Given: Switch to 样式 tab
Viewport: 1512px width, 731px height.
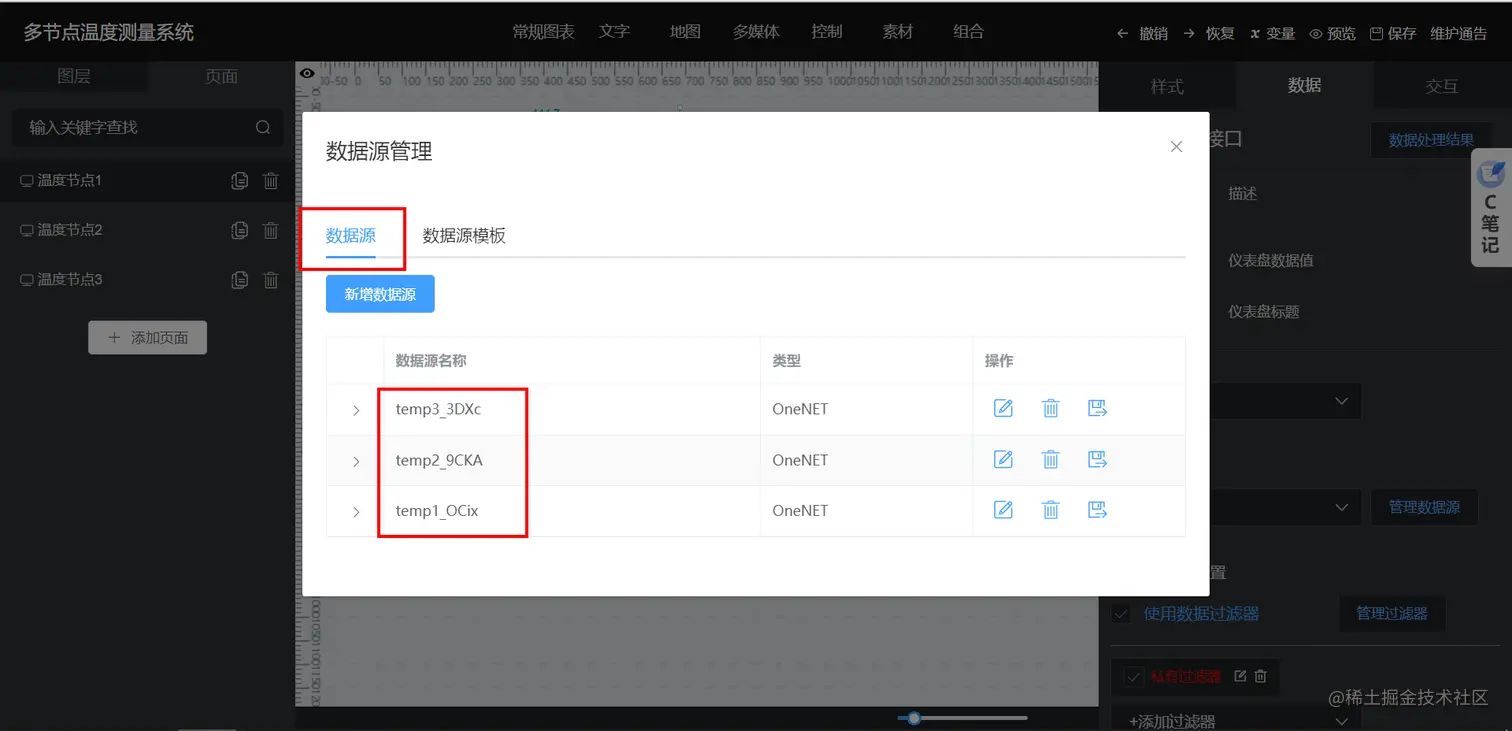Looking at the screenshot, I should coord(1167,86).
